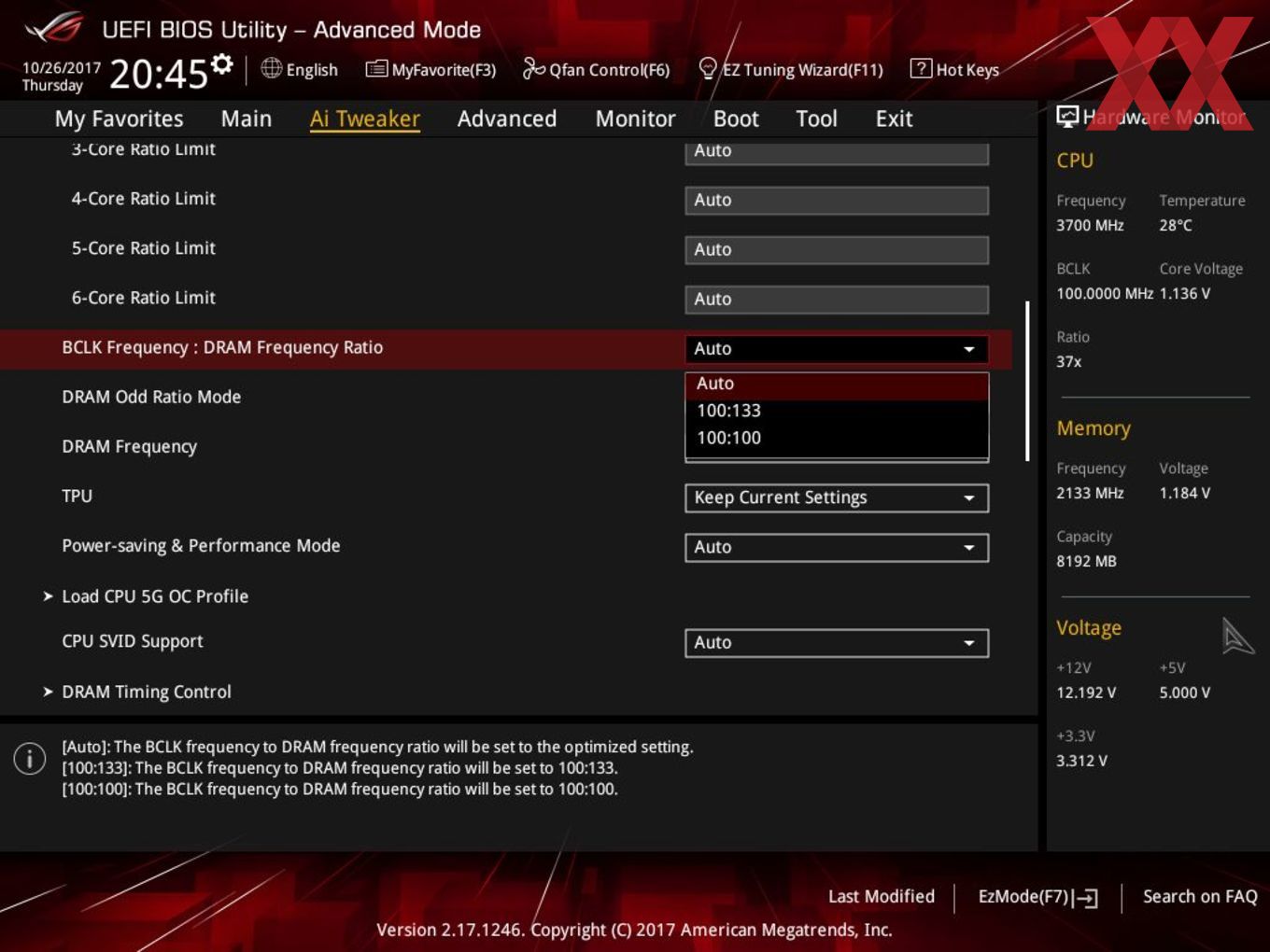1270x952 pixels.
Task: Open Power-saving & Performance Mode dropdown
Action: pyautogui.click(x=837, y=547)
